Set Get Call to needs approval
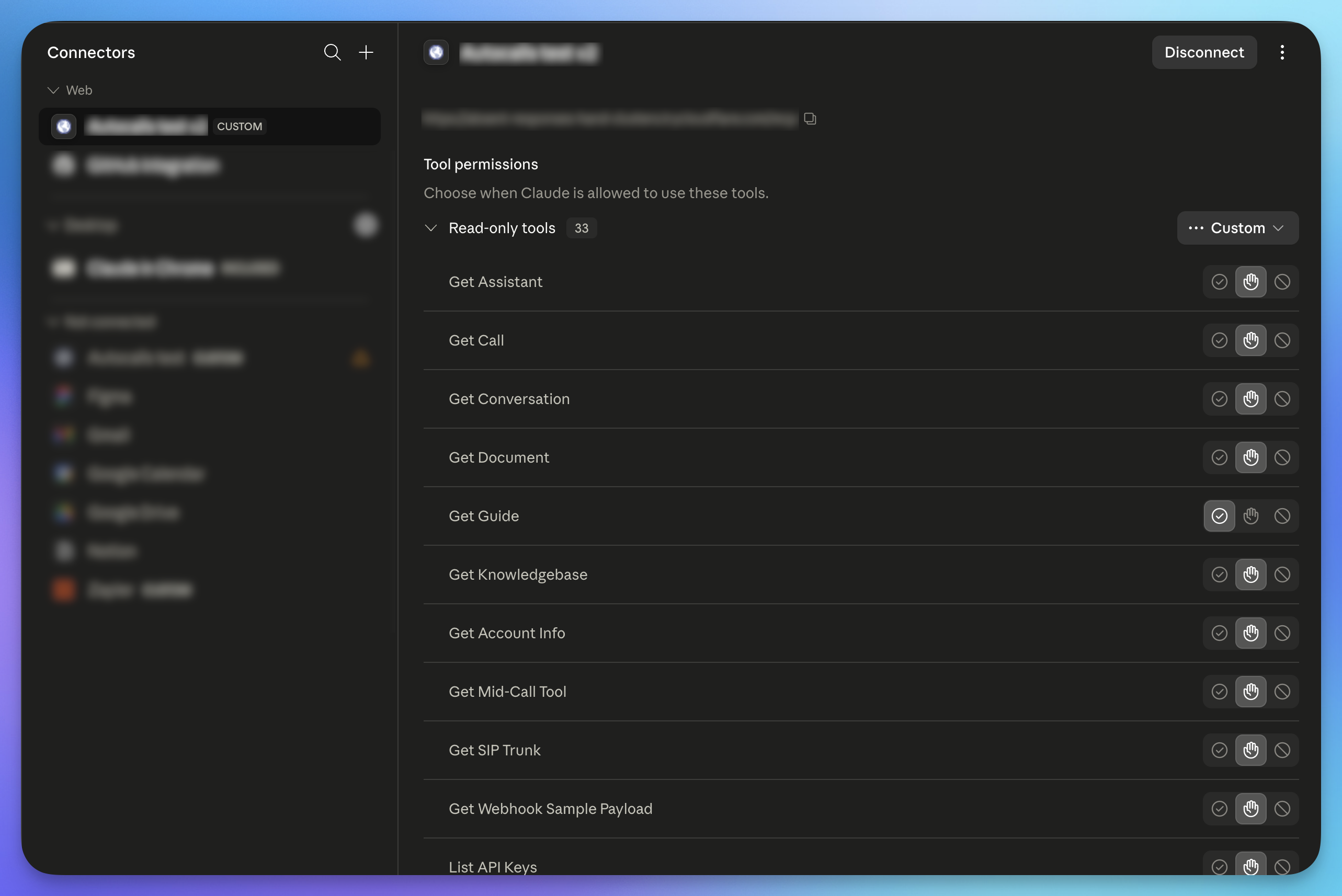The width and height of the screenshot is (1342, 896). click(x=1250, y=340)
